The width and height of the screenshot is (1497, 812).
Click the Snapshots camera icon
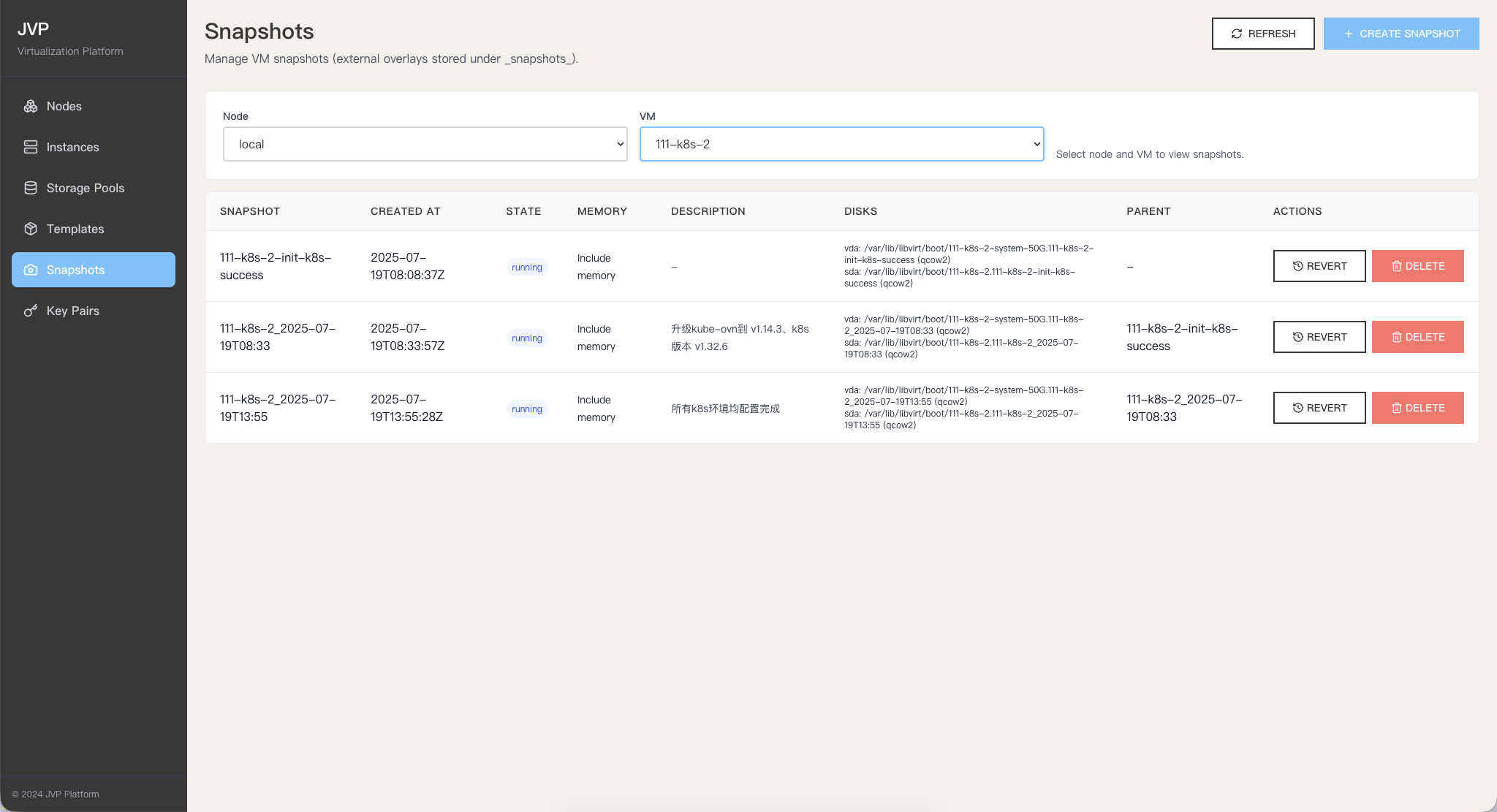coord(31,270)
